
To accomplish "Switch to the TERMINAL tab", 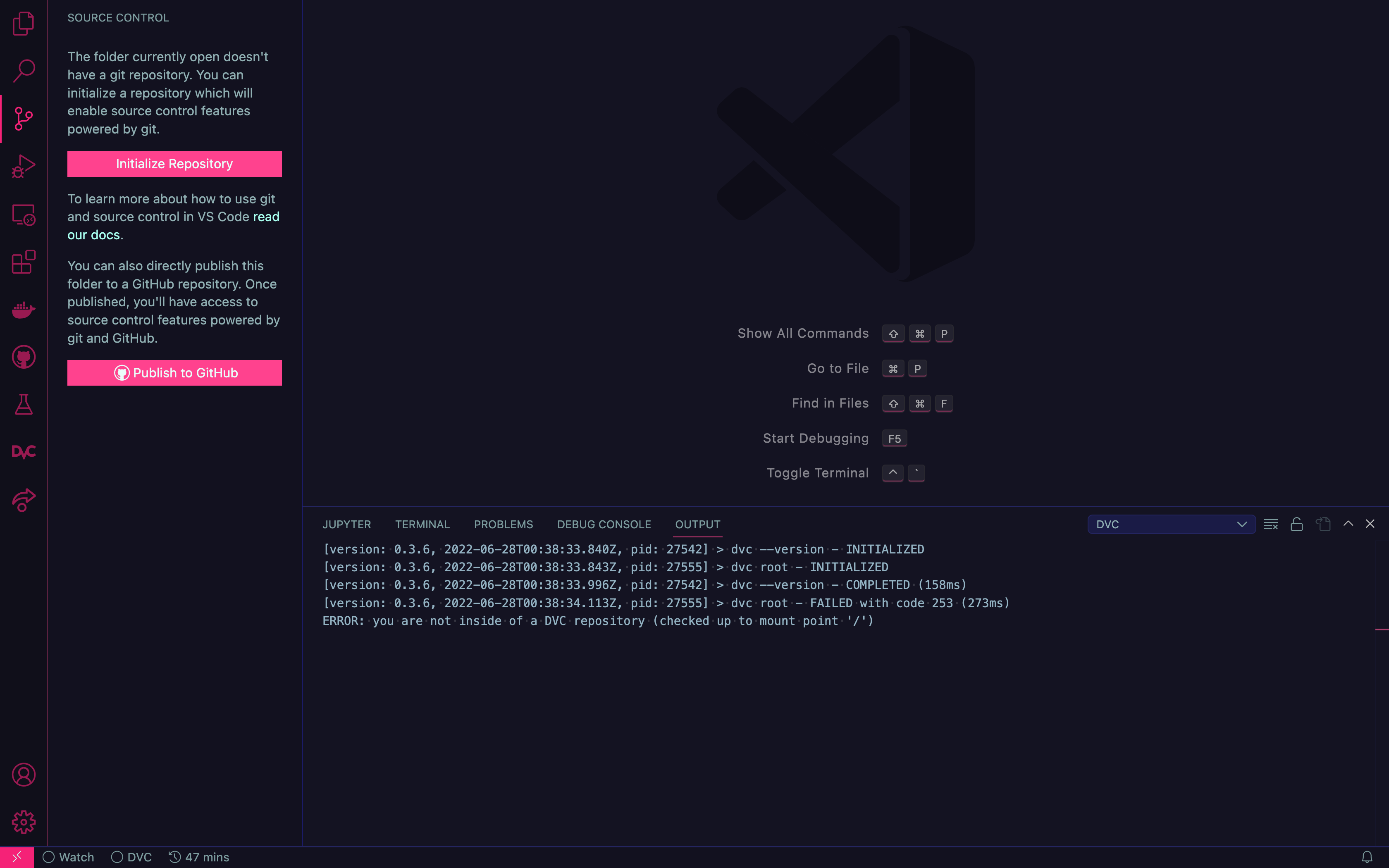I will pyautogui.click(x=422, y=524).
